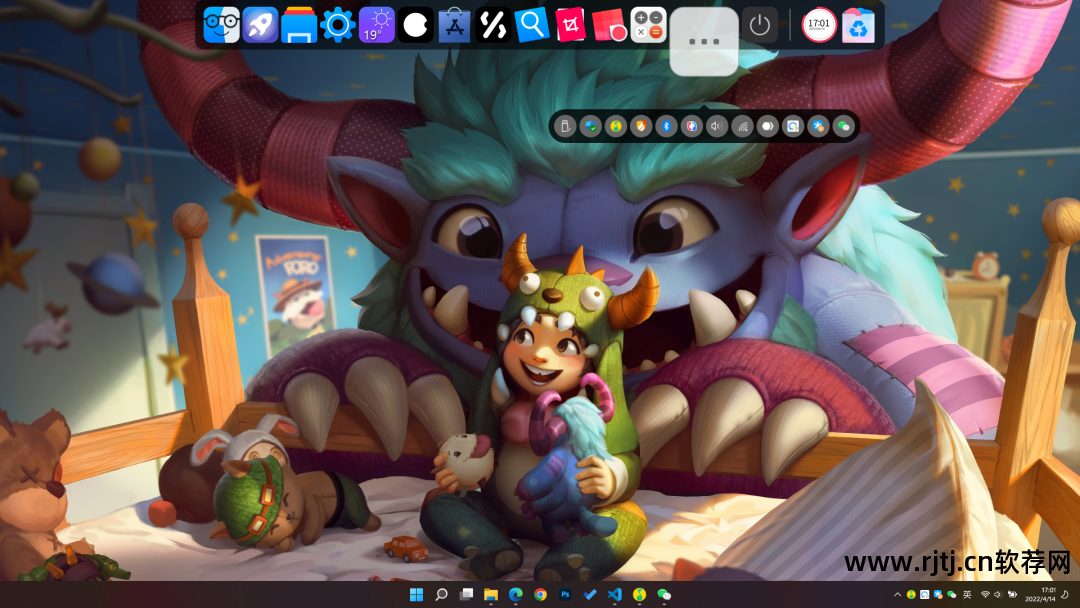1080x608 pixels.
Task: Open File Explorer from the taskbar
Action: pos(491,594)
